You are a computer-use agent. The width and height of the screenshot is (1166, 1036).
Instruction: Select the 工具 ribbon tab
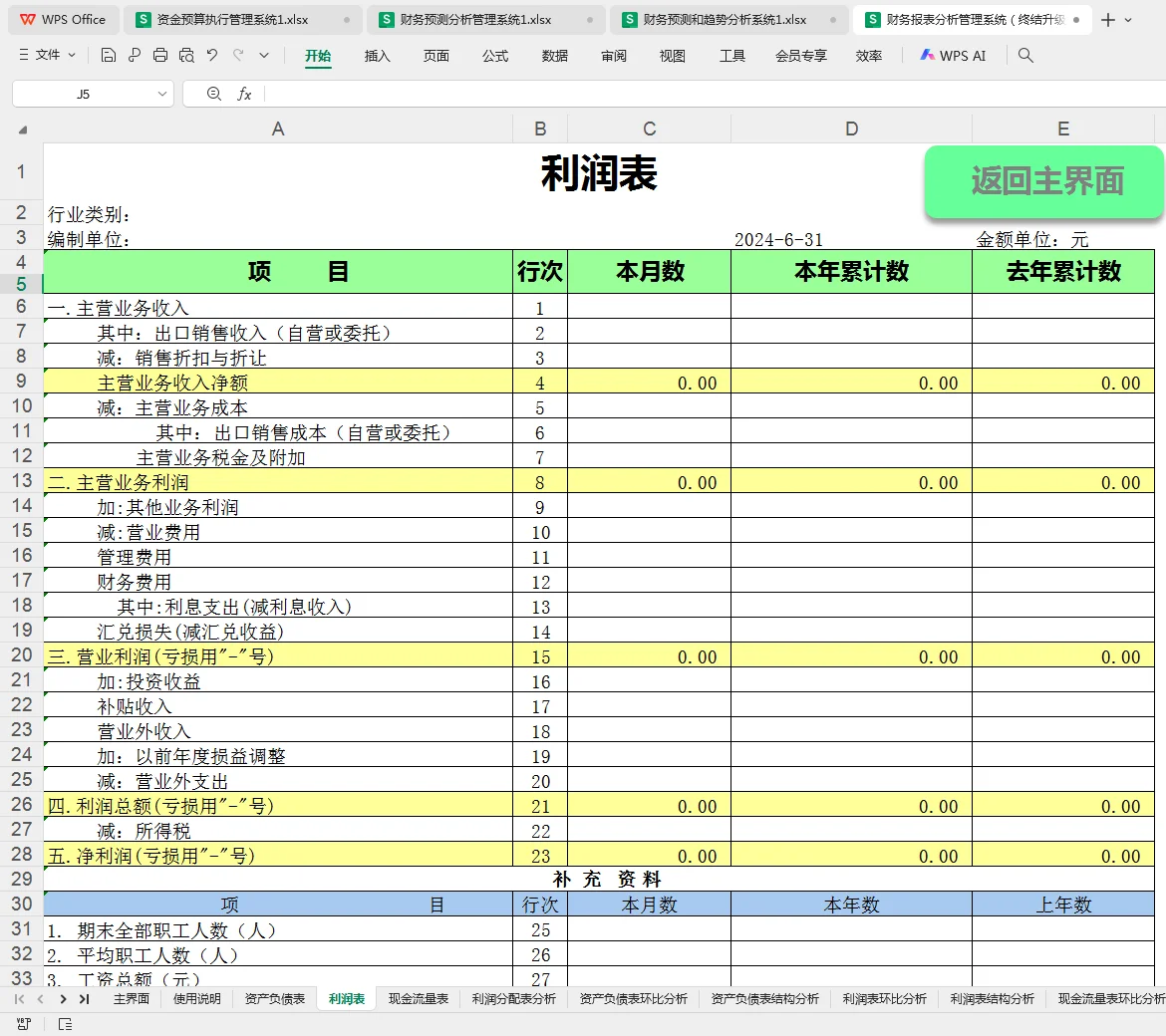point(732,56)
